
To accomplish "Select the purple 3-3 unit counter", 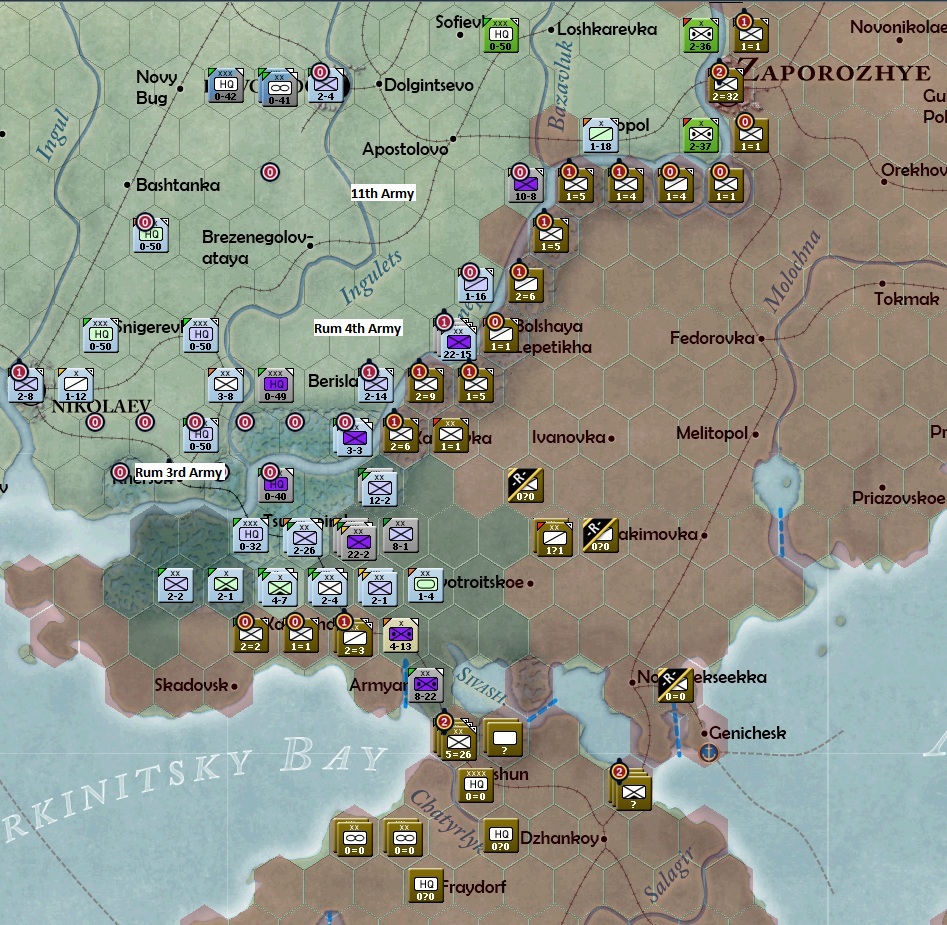I will pyautogui.click(x=355, y=438).
